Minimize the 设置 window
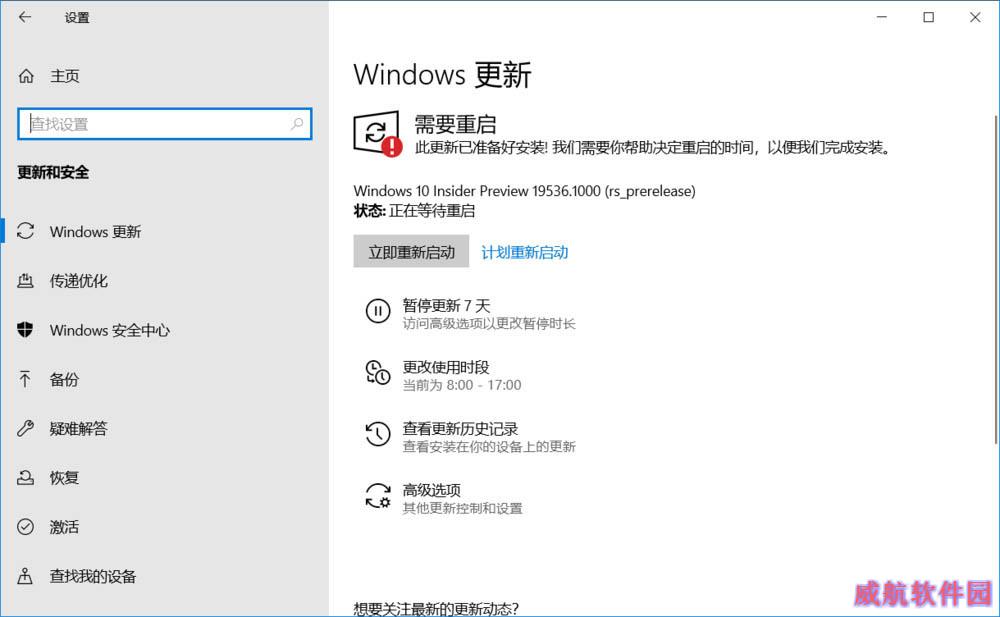 (x=882, y=17)
